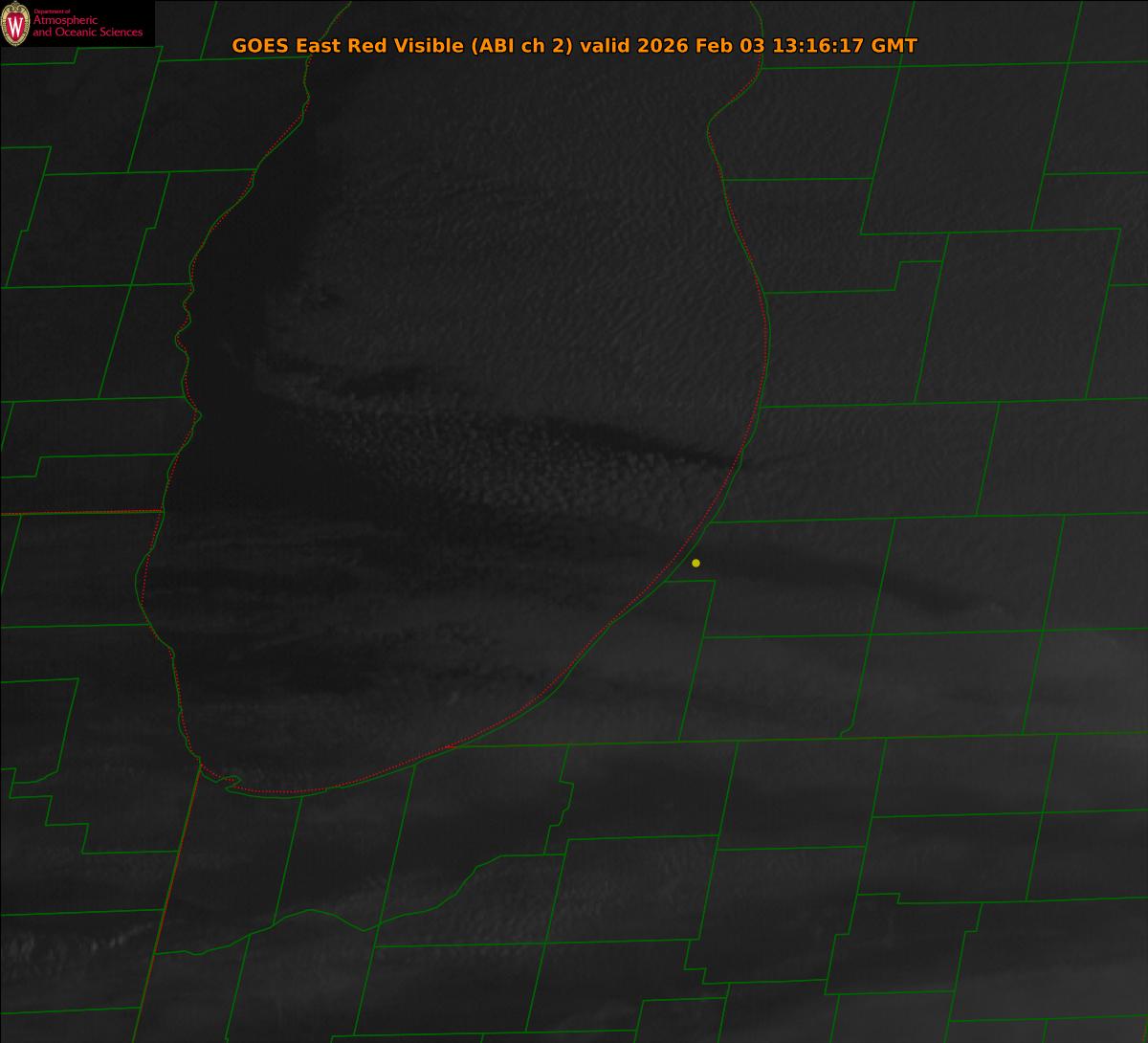Click the small harbor notch on the southern shoreline
1148x1043 pixels.
(231, 784)
